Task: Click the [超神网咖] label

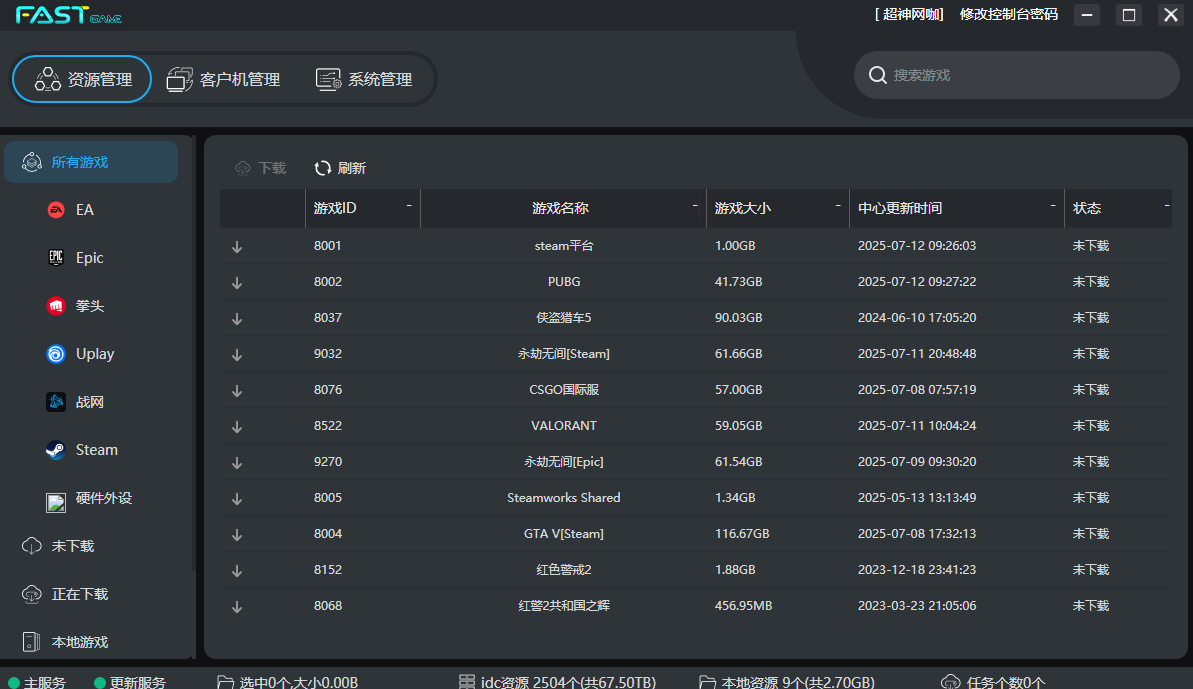Action: tap(909, 14)
